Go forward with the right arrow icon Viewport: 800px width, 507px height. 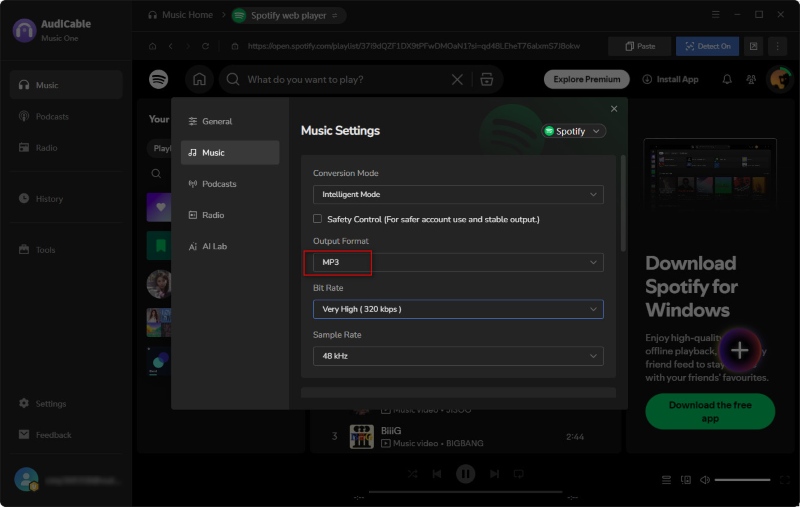click(188, 46)
